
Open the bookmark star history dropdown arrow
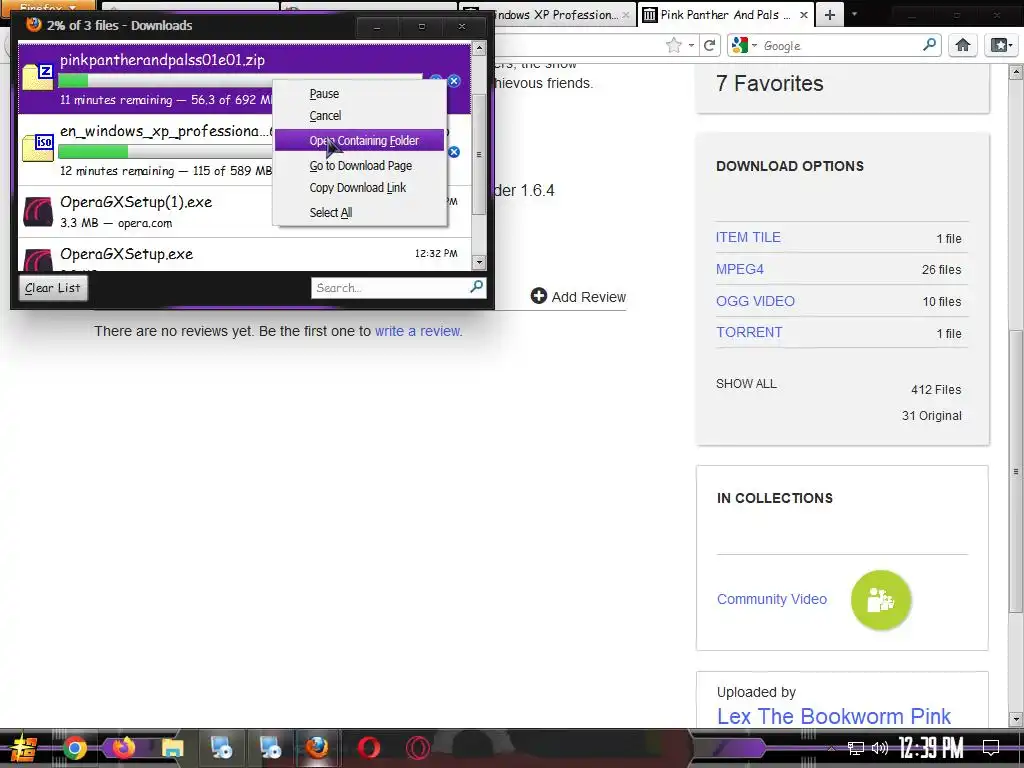coord(691,45)
